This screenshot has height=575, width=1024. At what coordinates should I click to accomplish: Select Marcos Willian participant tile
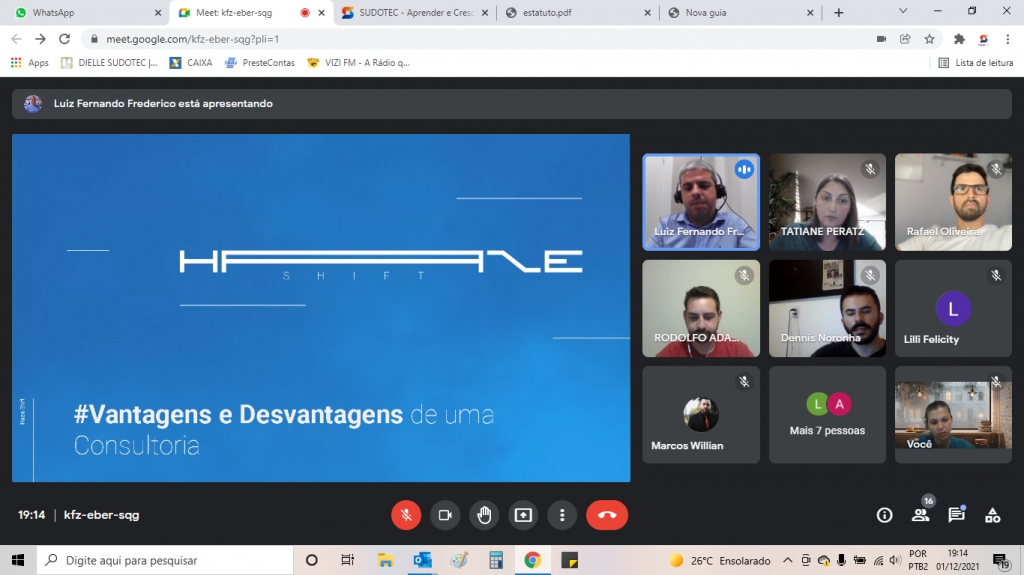pyautogui.click(x=701, y=414)
